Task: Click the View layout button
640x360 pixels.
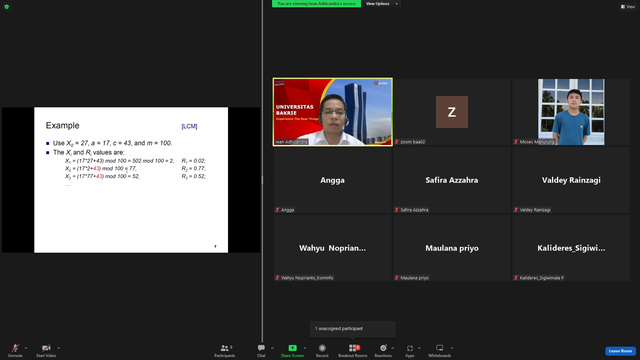Action: tap(628, 7)
